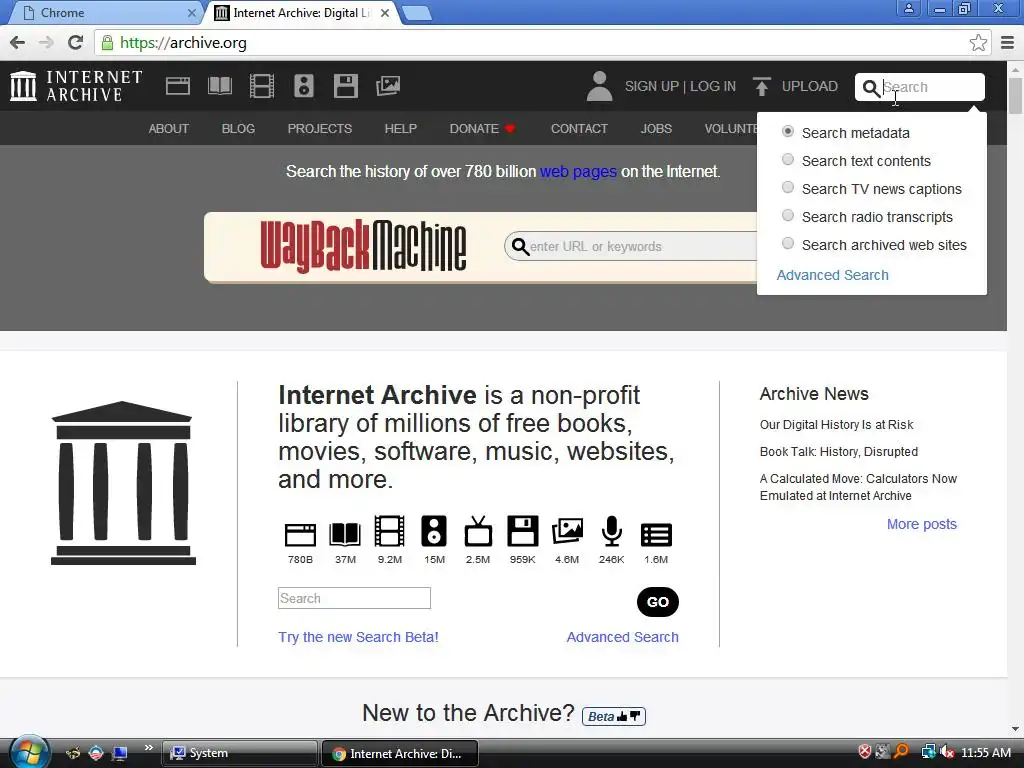Click the upload arrow icon

761,86
